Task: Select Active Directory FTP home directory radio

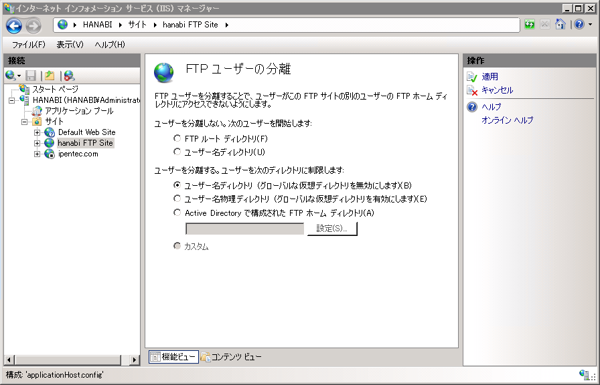Action: click(x=177, y=212)
